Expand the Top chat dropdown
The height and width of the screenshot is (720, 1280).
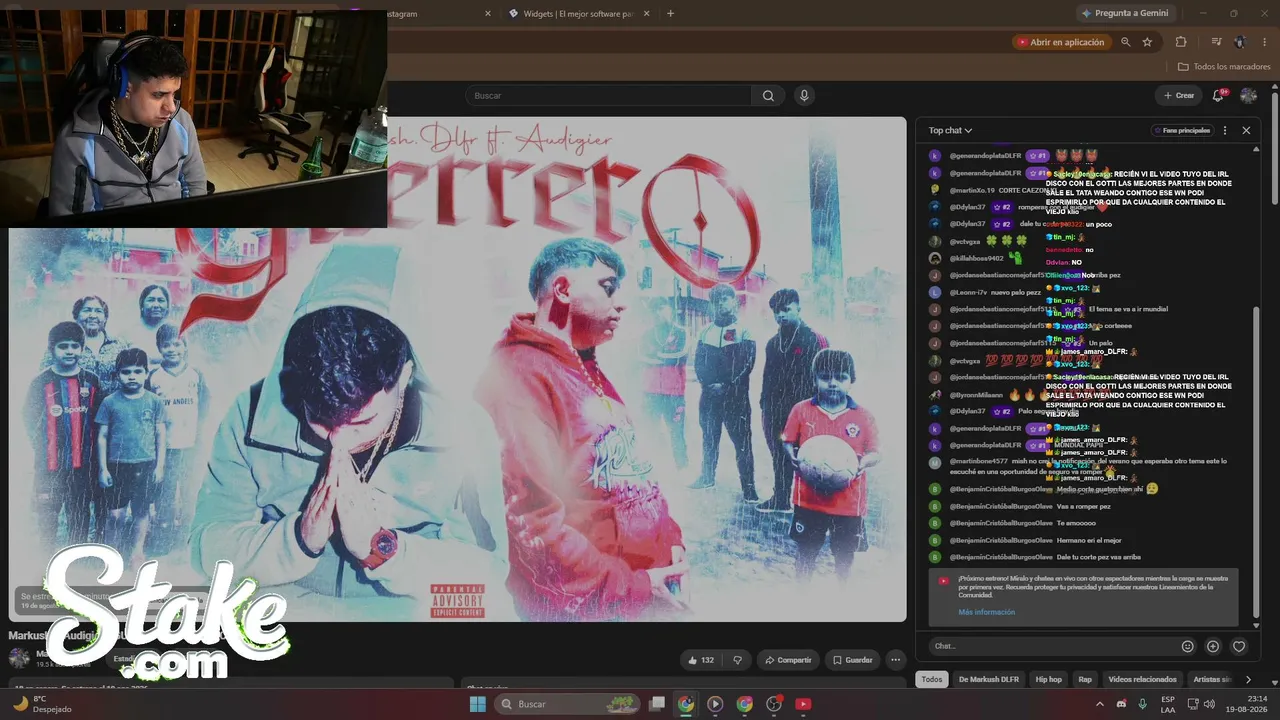click(x=950, y=130)
